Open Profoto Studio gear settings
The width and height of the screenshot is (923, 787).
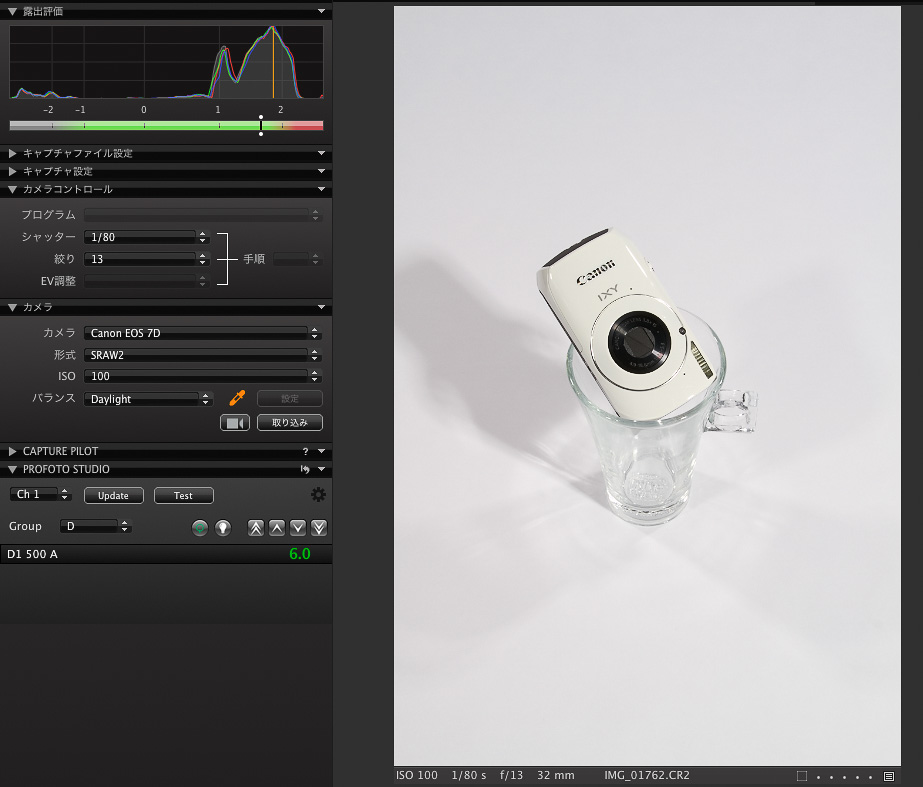pos(318,495)
